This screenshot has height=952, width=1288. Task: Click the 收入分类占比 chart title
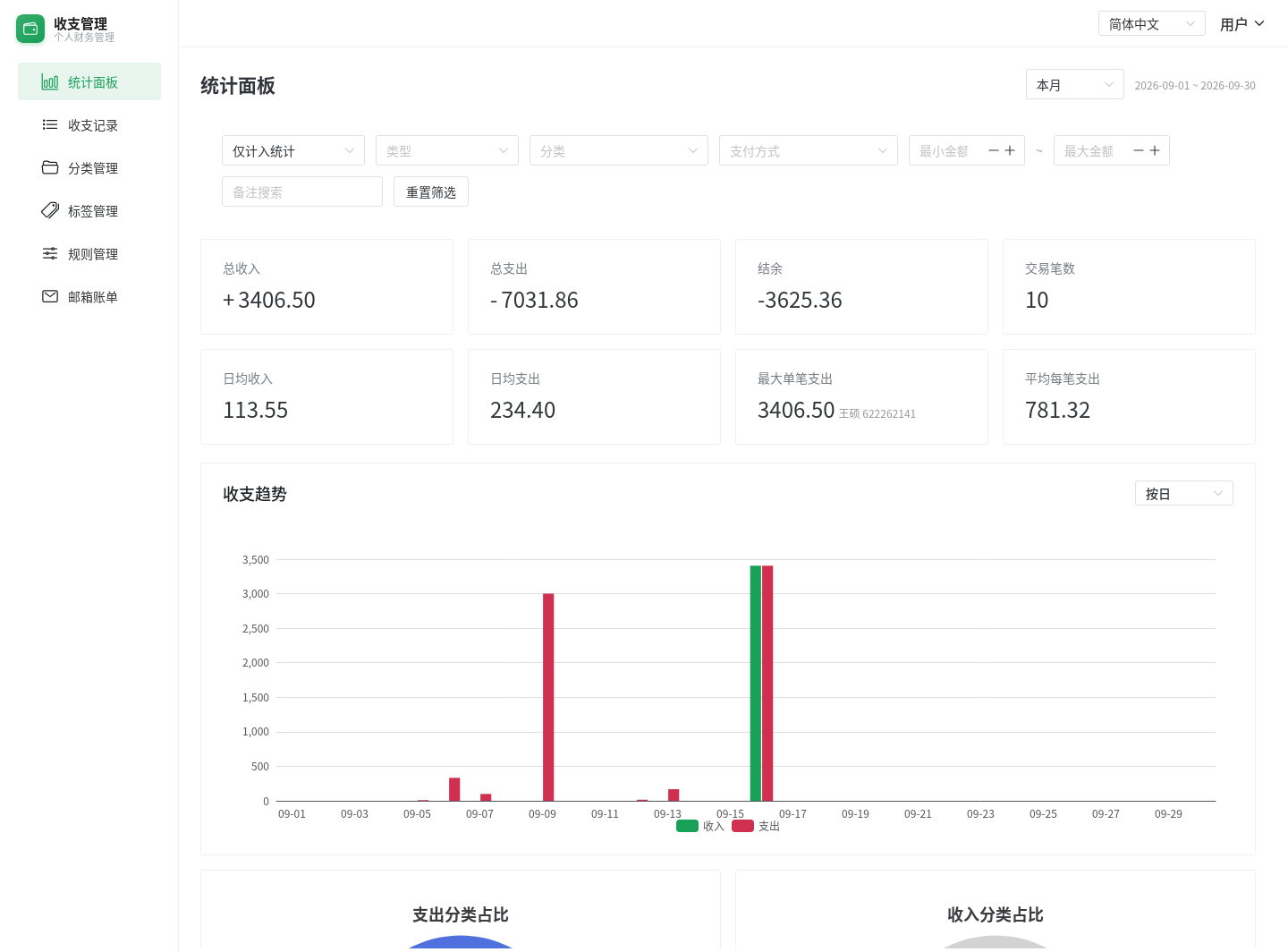click(996, 914)
